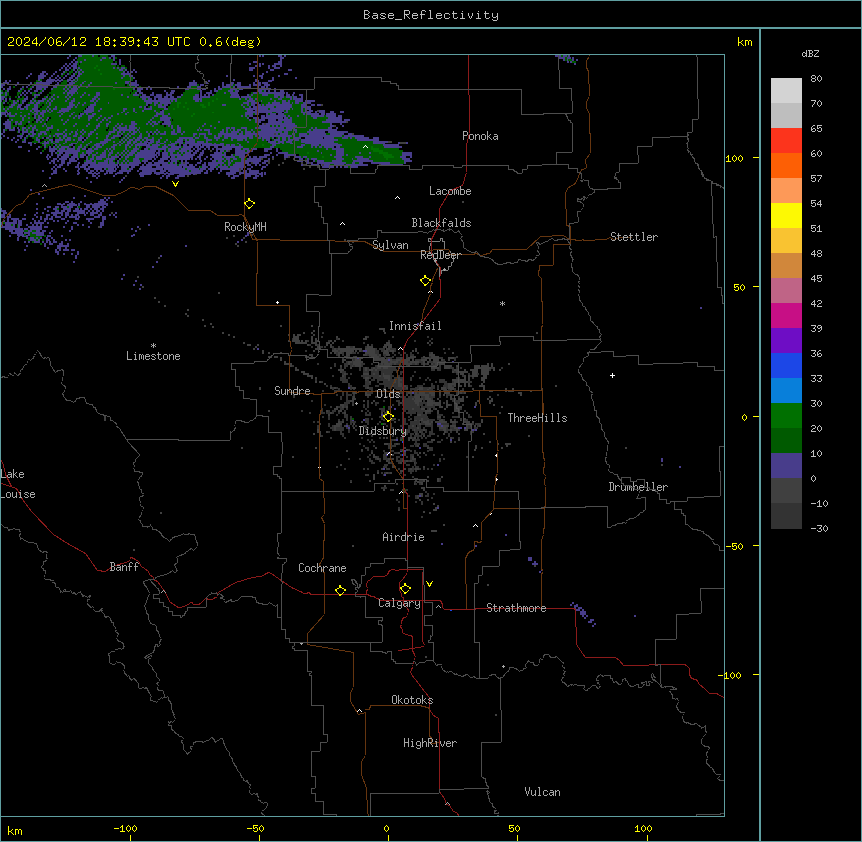Click the yellow diamond marker above Calgary label

coord(405,589)
